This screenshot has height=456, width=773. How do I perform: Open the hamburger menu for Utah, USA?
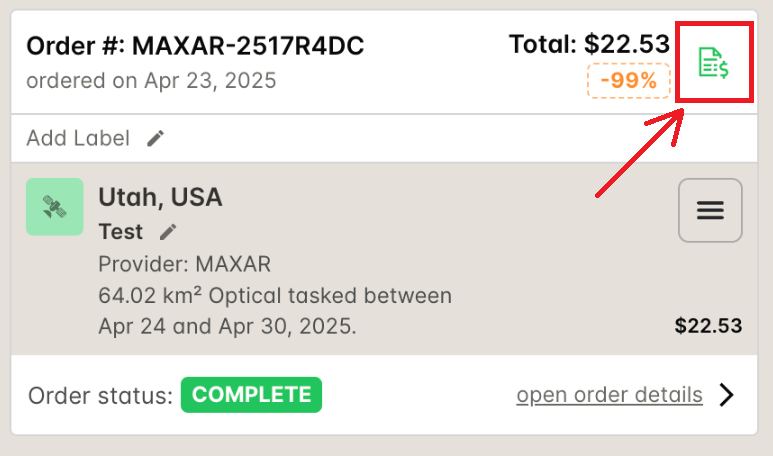pyautogui.click(x=710, y=210)
